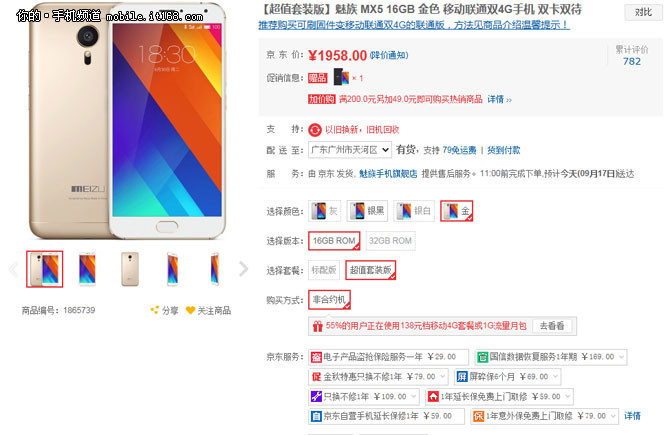
Task: Choose the 标配版 package option
Action: [324, 270]
